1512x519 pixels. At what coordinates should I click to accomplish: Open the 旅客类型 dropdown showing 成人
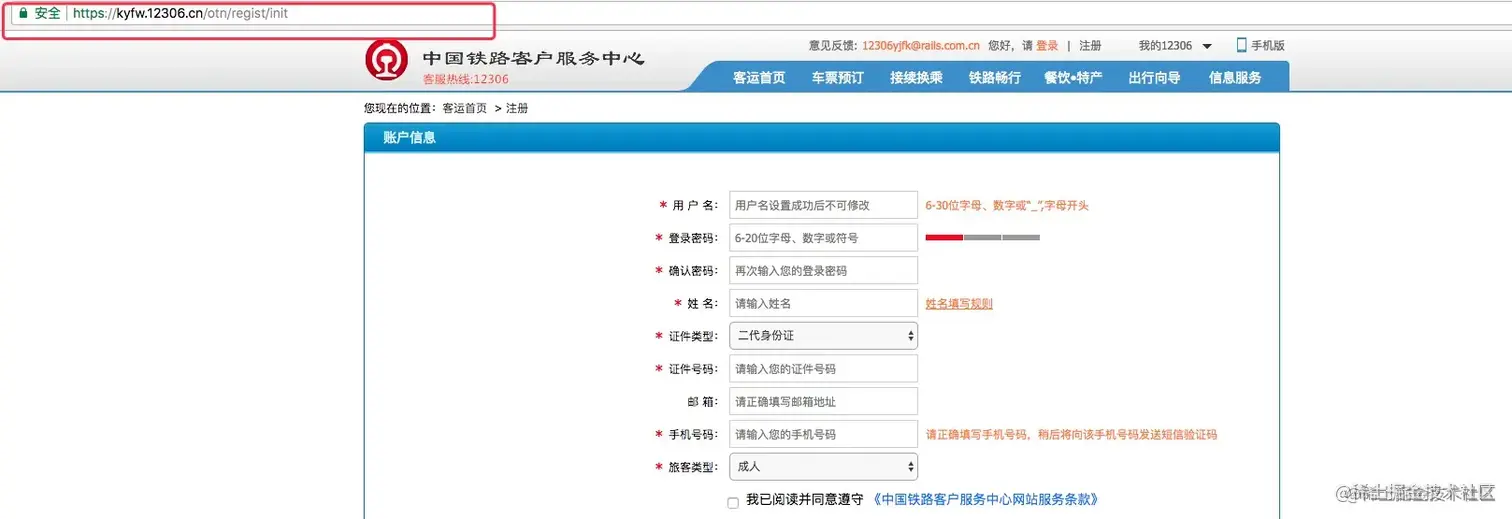pyautogui.click(x=823, y=466)
